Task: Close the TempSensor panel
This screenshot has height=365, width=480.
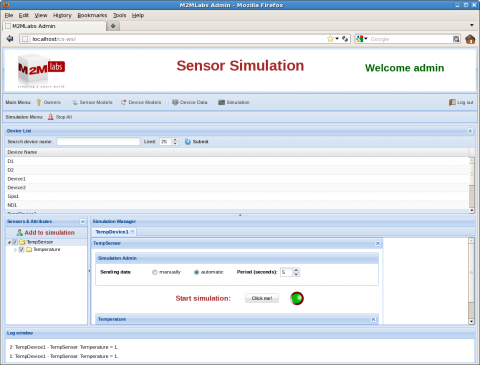Action: point(378,243)
